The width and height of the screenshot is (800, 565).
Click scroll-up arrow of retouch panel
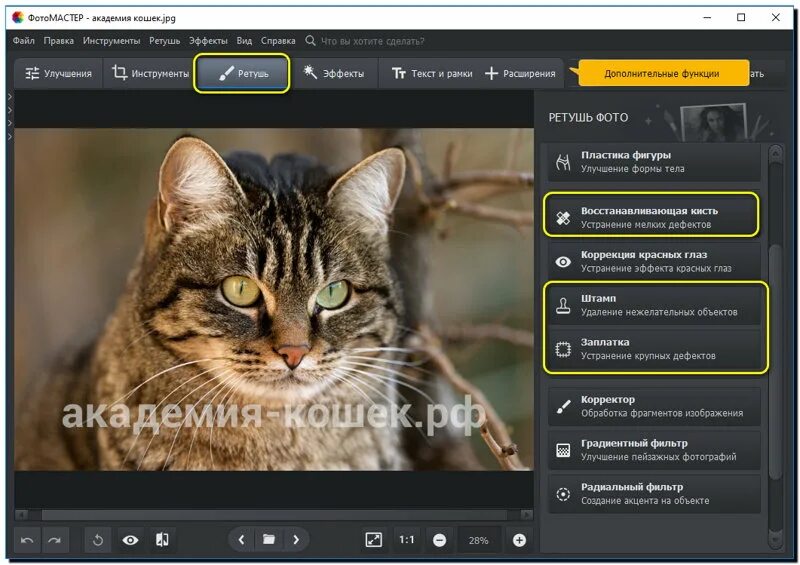pos(776,152)
